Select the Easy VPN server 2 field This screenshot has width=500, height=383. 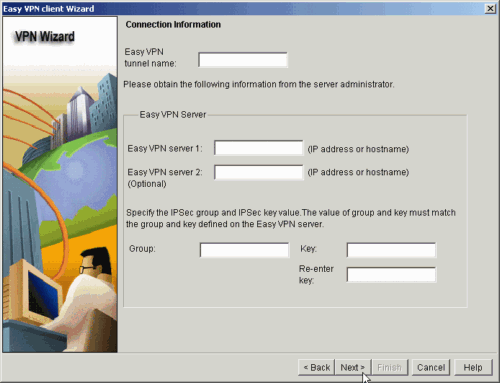click(259, 172)
